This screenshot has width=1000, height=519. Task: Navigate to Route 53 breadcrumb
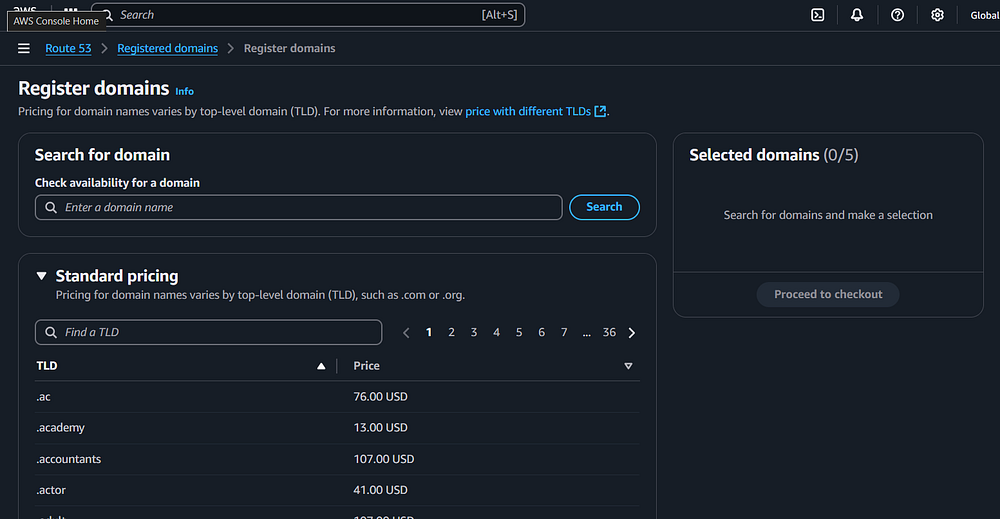point(68,48)
